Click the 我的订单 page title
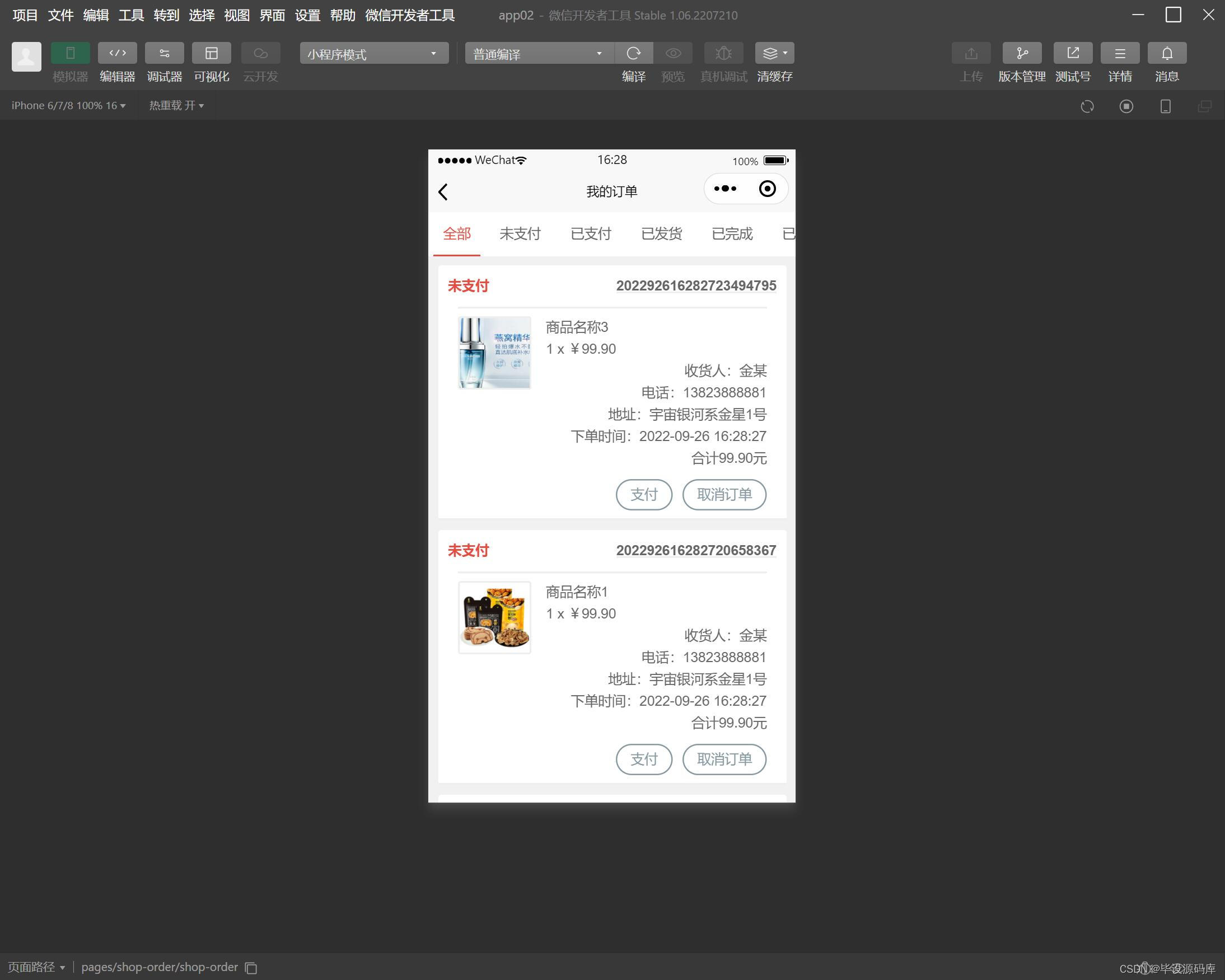Image resolution: width=1225 pixels, height=980 pixels. pos(611,192)
